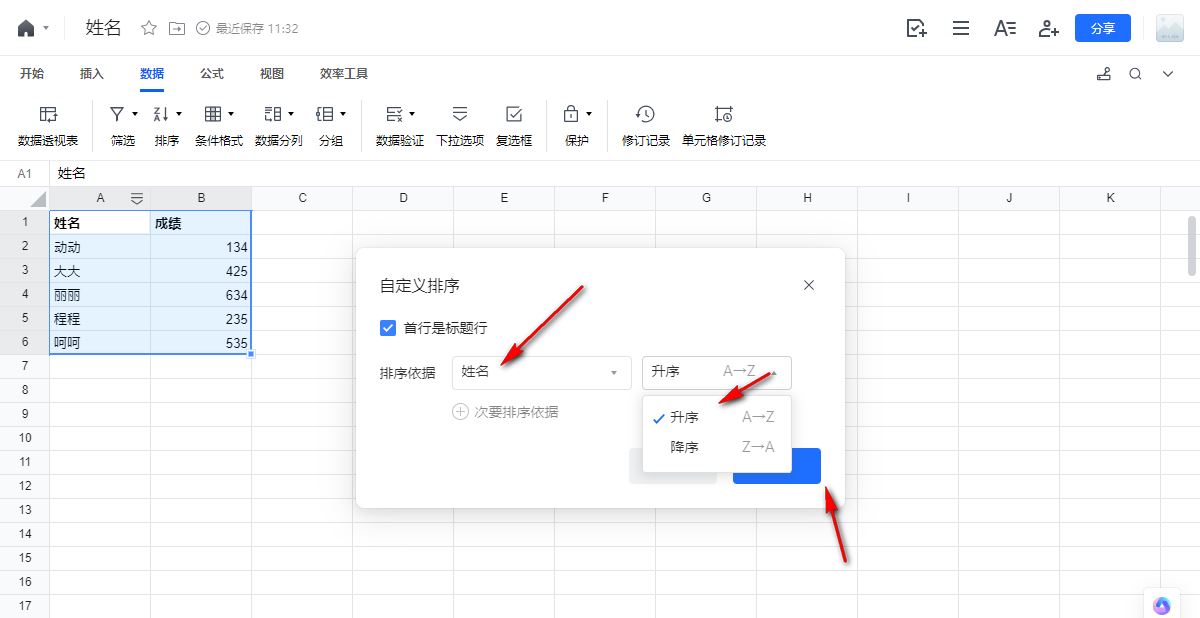Expand the 排序 toolbar dropdown arrow
This screenshot has width=1200, height=618.
coord(179,114)
